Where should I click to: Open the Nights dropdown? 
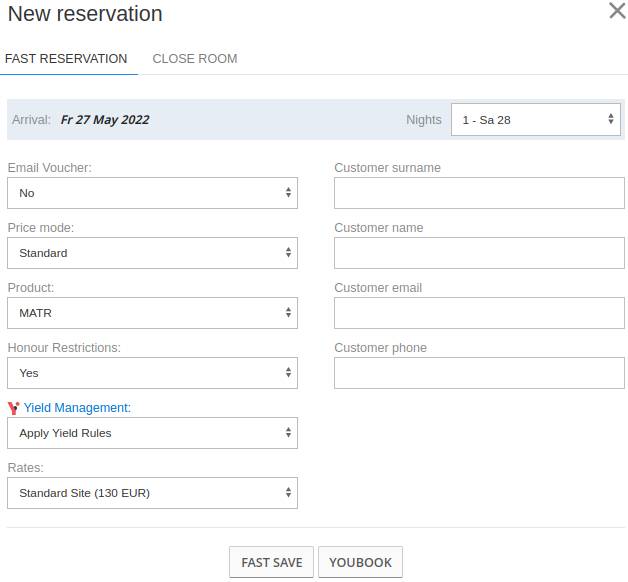536,120
